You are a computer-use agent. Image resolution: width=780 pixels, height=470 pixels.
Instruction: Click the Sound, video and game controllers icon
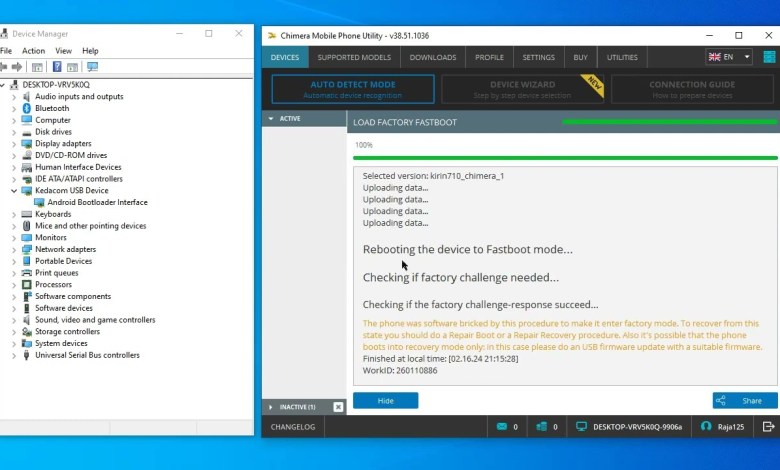(x=27, y=320)
